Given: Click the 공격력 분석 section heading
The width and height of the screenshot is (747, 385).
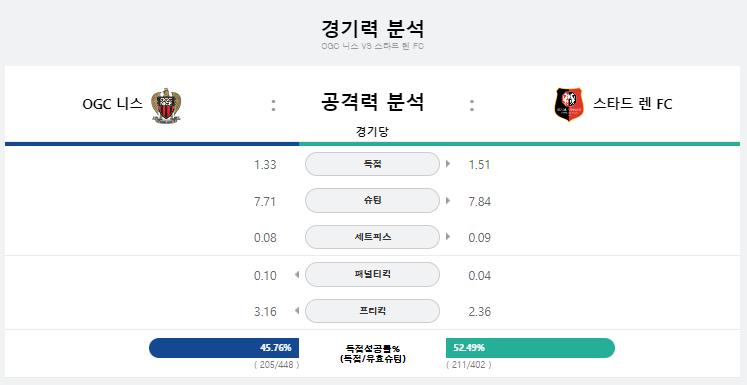Looking at the screenshot, I should (x=372, y=102).
